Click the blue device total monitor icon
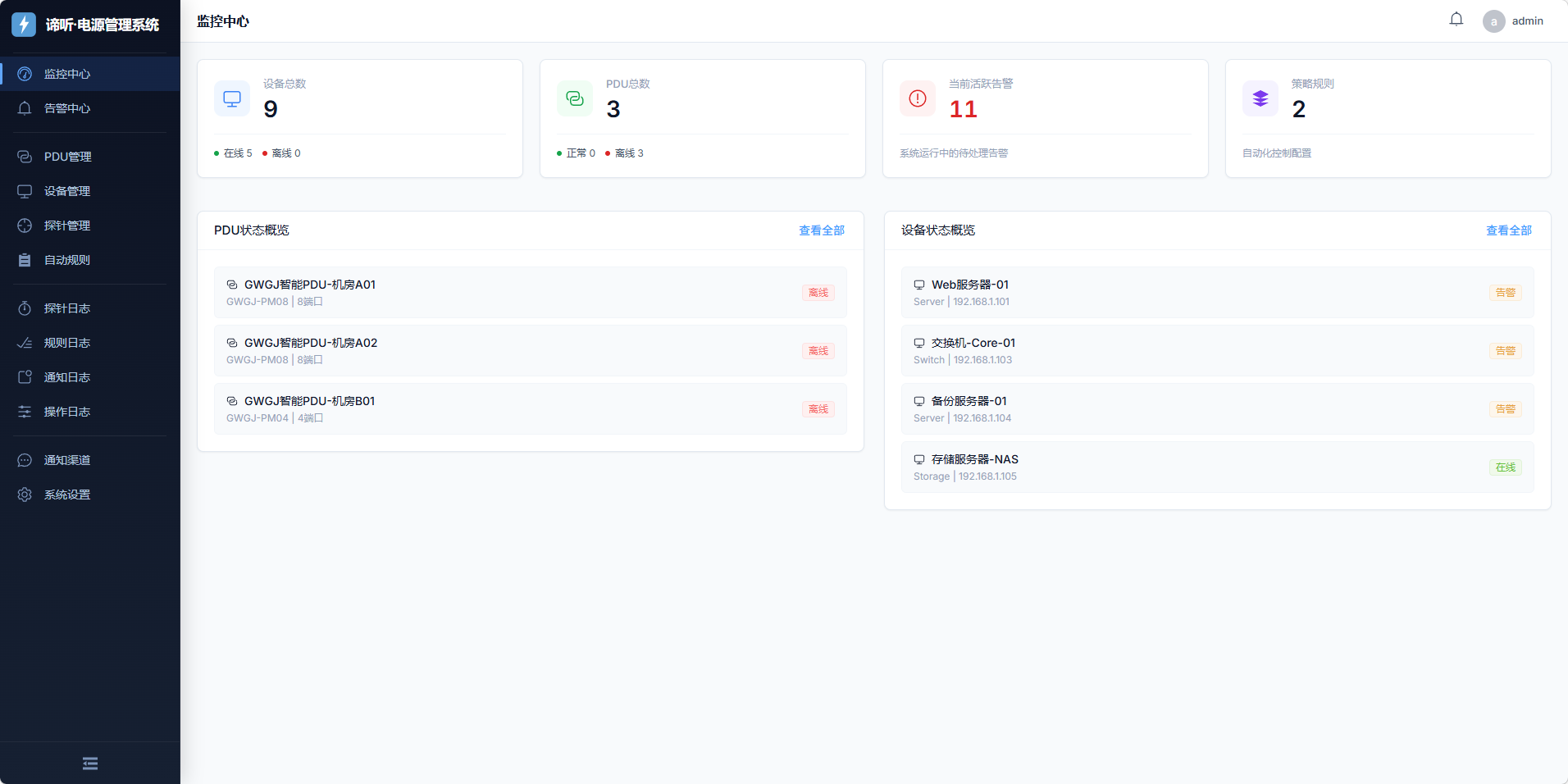The width and height of the screenshot is (1568, 784). pos(232,99)
